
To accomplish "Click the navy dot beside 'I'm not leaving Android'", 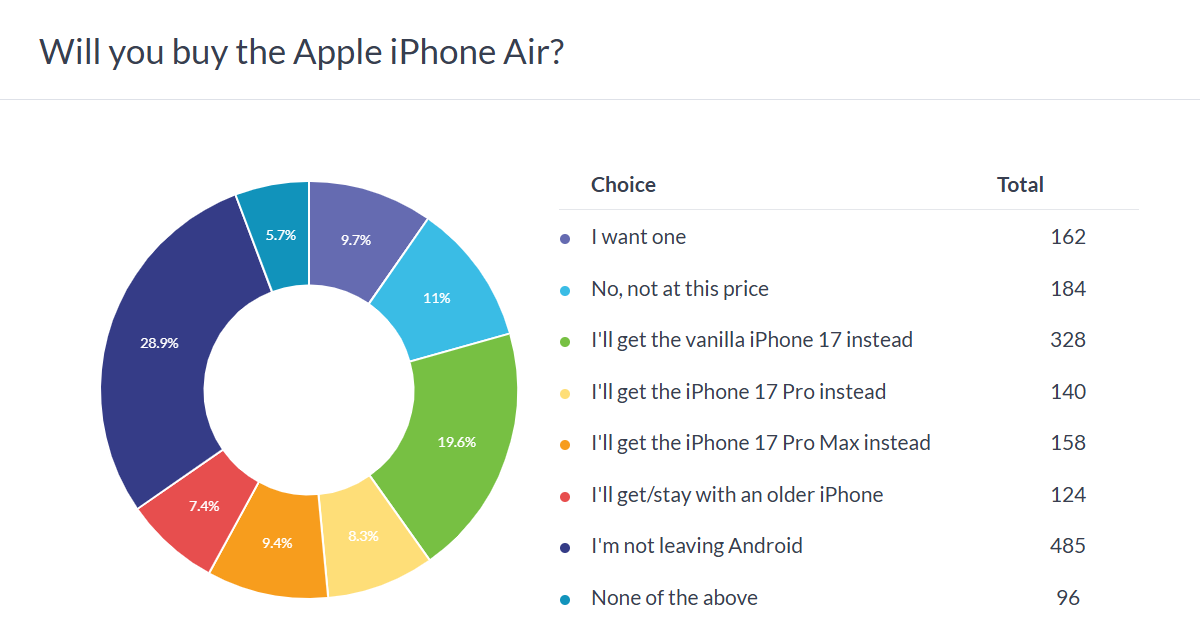I will (565, 547).
